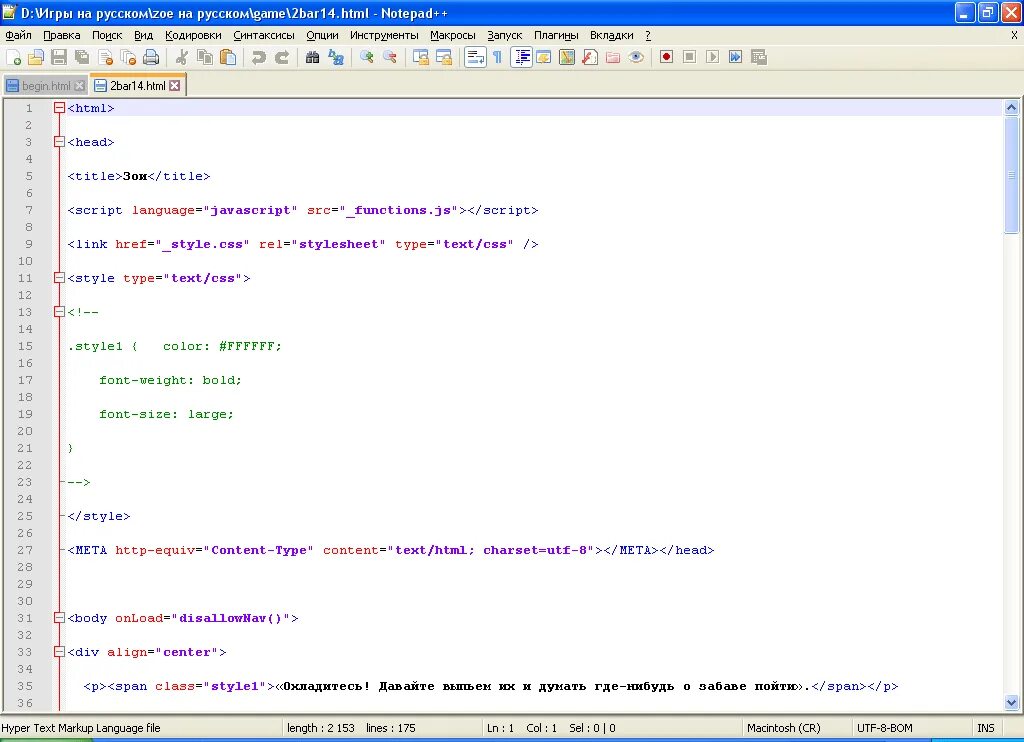Open the Вкладки menu
Image resolution: width=1024 pixels, height=742 pixels.
click(612, 35)
